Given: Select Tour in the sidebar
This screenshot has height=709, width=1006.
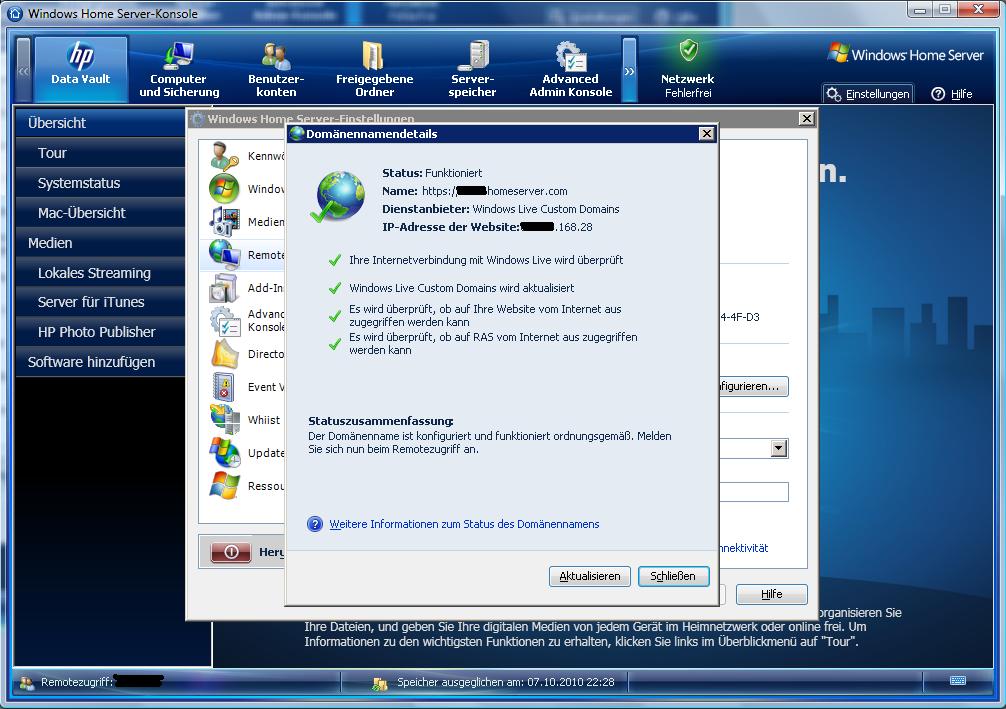Looking at the screenshot, I should tap(100, 153).
